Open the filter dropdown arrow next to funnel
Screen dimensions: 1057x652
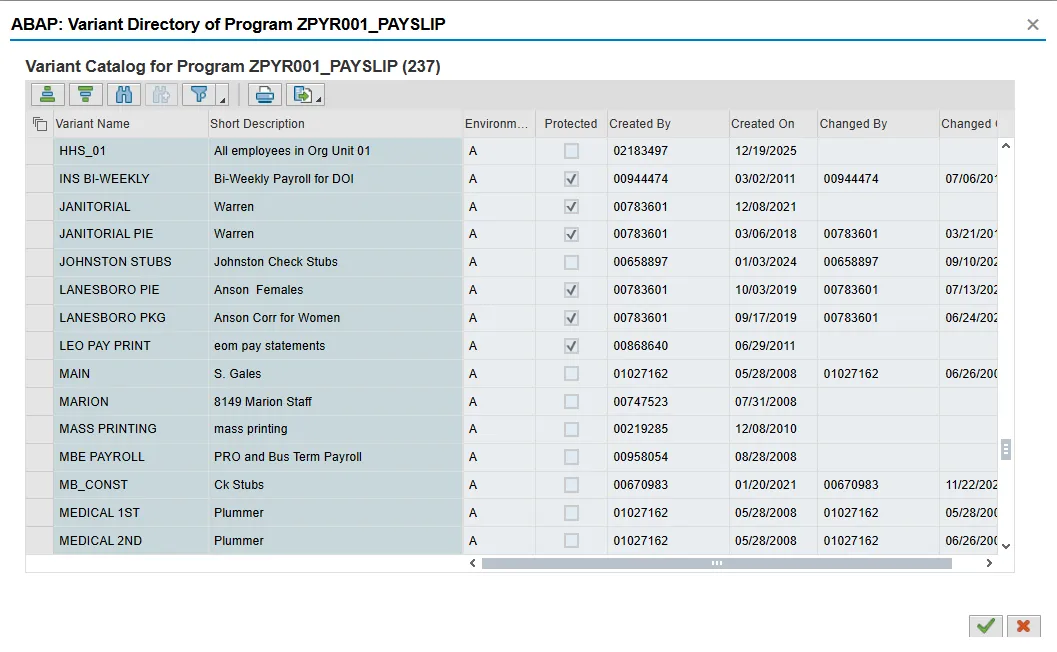click(222, 98)
